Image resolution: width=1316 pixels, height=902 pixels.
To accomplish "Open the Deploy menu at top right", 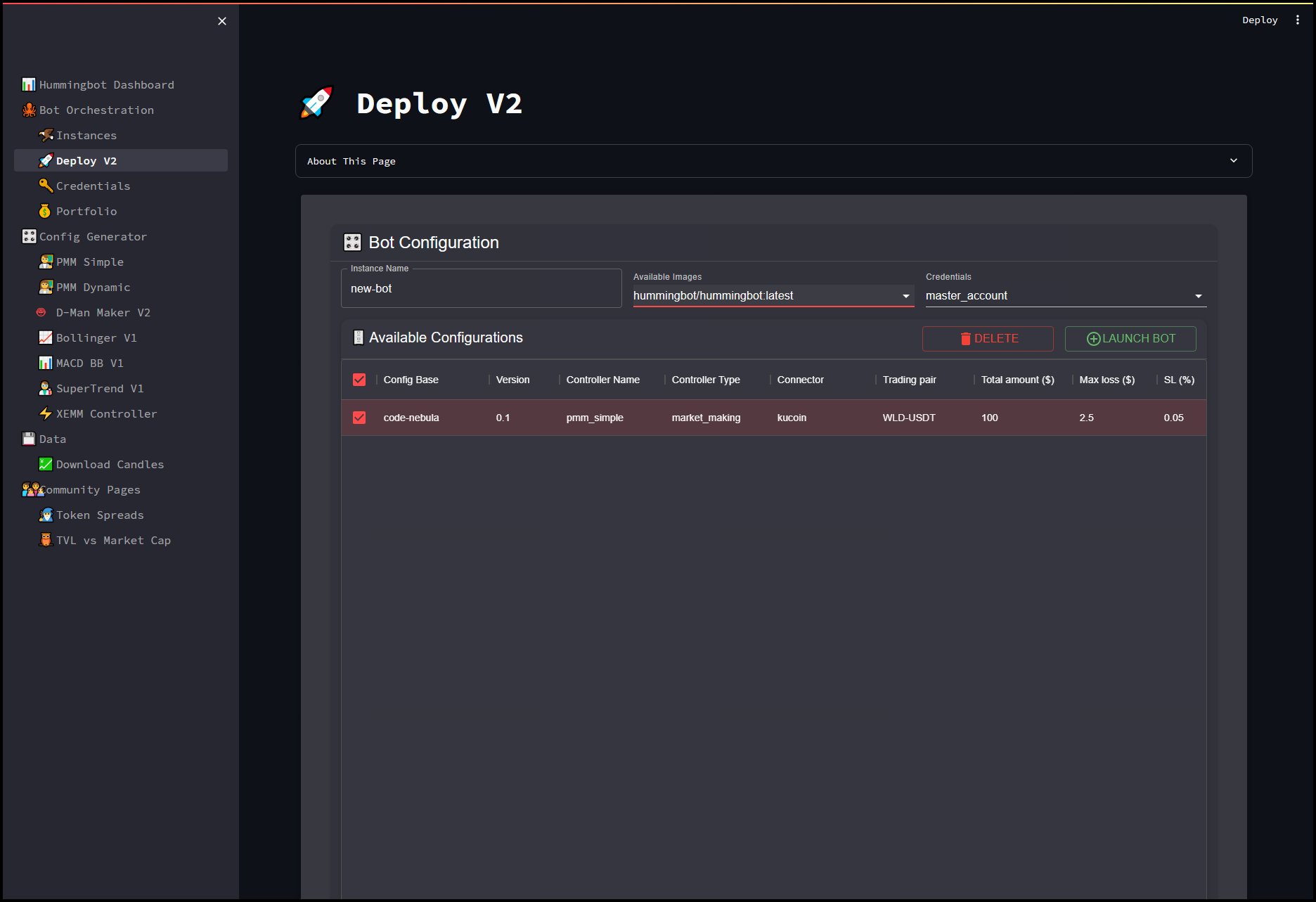I will click(x=1260, y=19).
